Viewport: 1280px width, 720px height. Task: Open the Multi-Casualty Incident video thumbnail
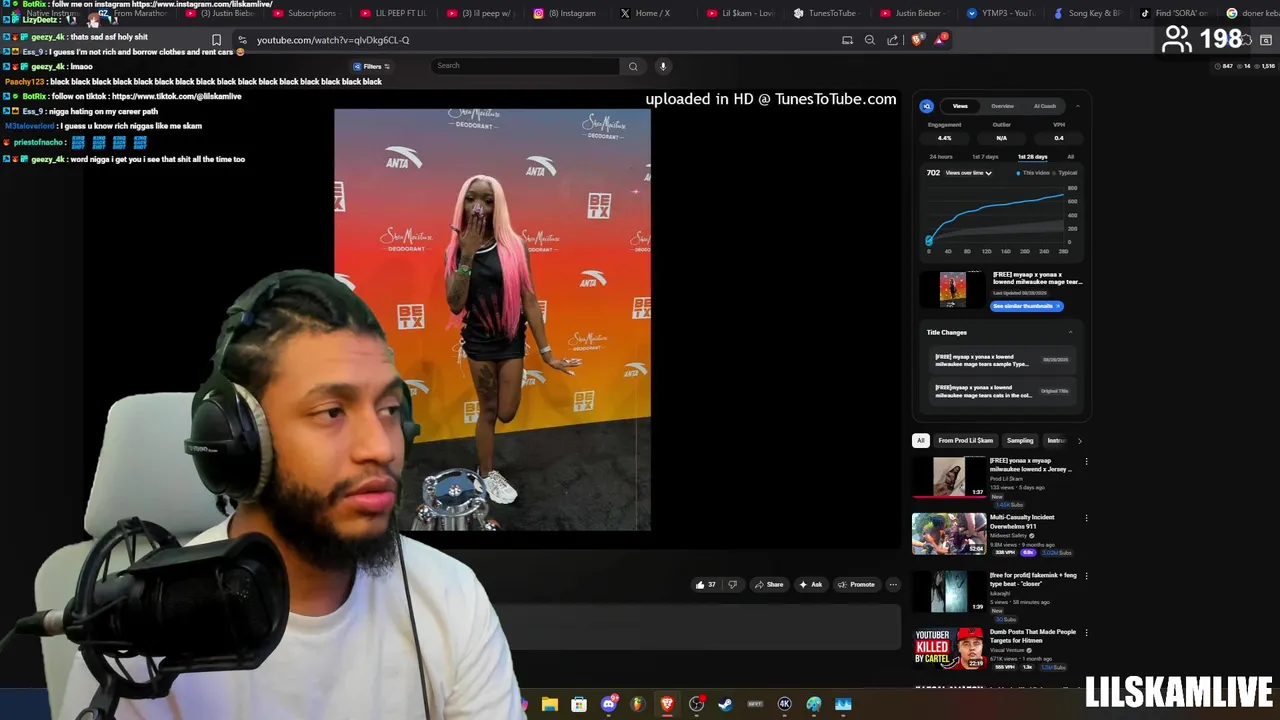point(948,534)
